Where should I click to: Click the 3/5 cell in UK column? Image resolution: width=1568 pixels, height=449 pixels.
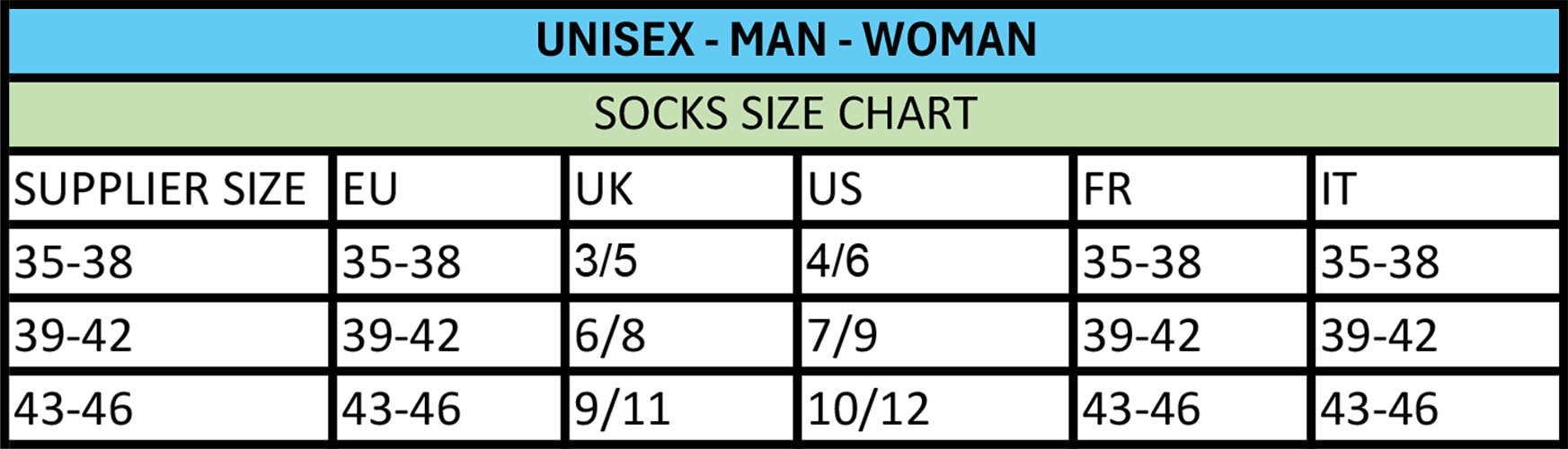pyautogui.click(x=607, y=261)
